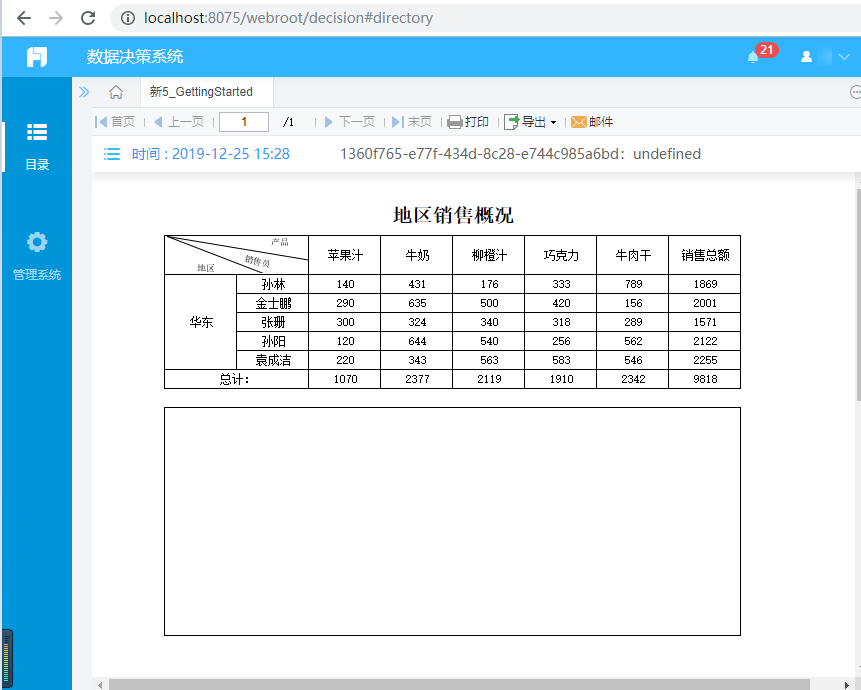Viewport: 861px width, 690px height.
Task: Click the vertical scrollbar on right
Action: (858, 295)
